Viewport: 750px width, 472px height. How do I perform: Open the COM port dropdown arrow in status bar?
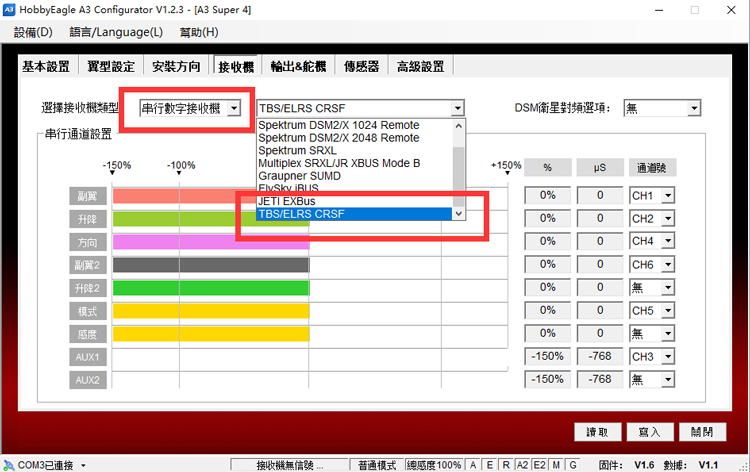point(83,465)
